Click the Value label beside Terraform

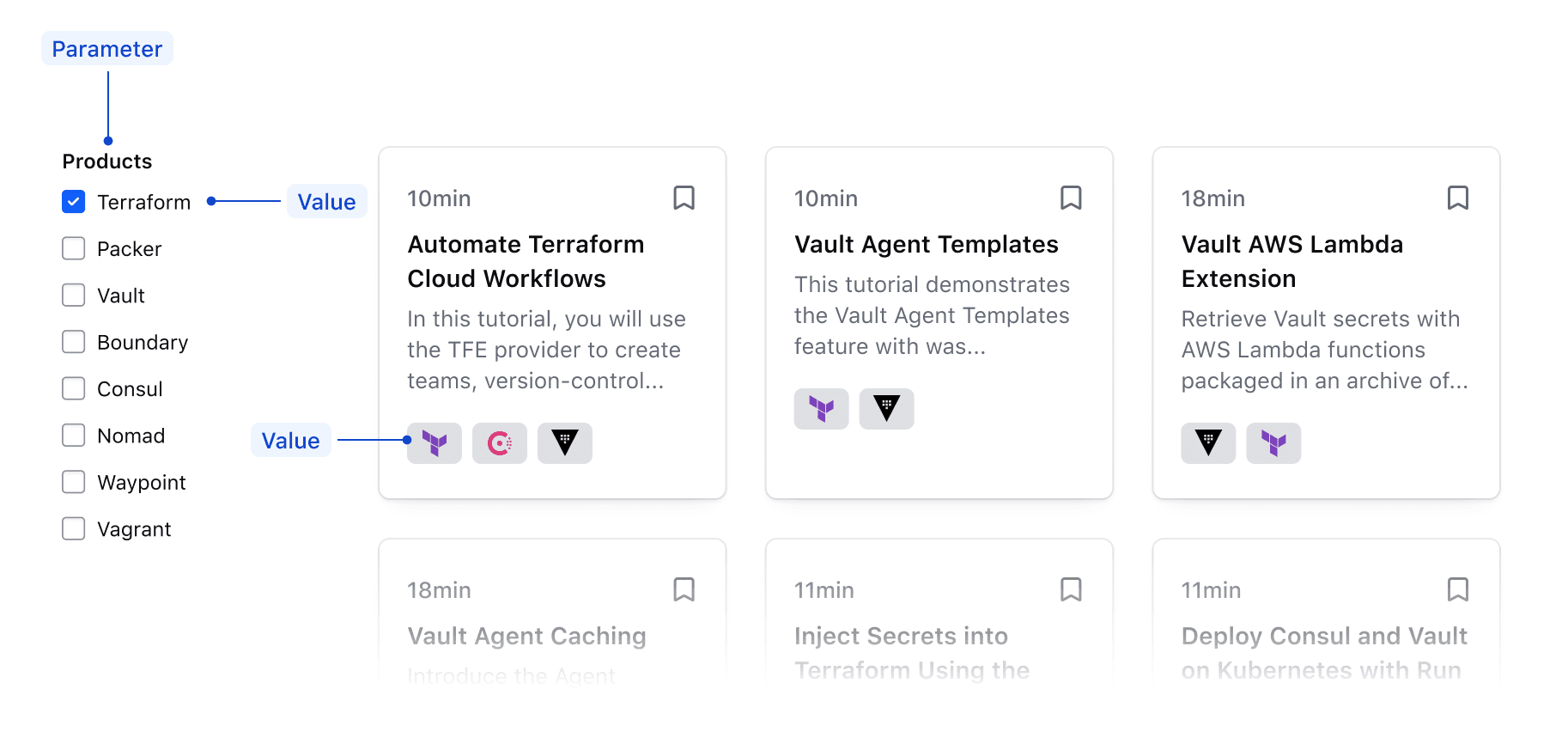coord(326,202)
